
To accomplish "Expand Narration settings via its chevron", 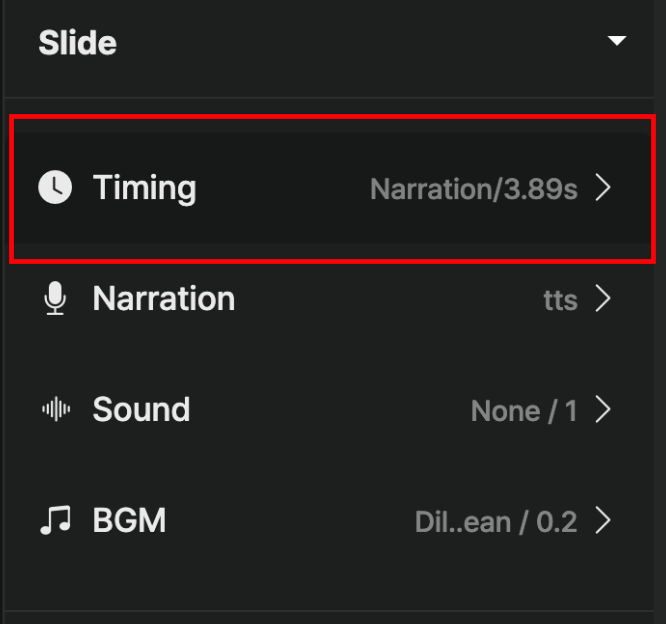I will (x=603, y=299).
